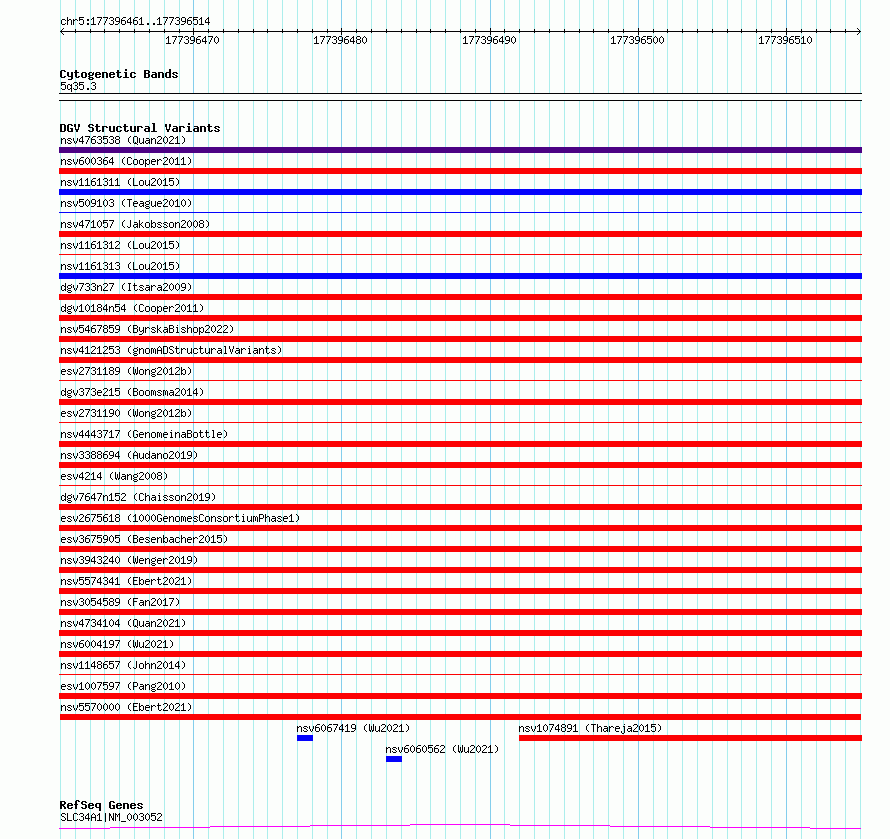Select the nsv600364 (Cooper2011) label

coord(126,161)
